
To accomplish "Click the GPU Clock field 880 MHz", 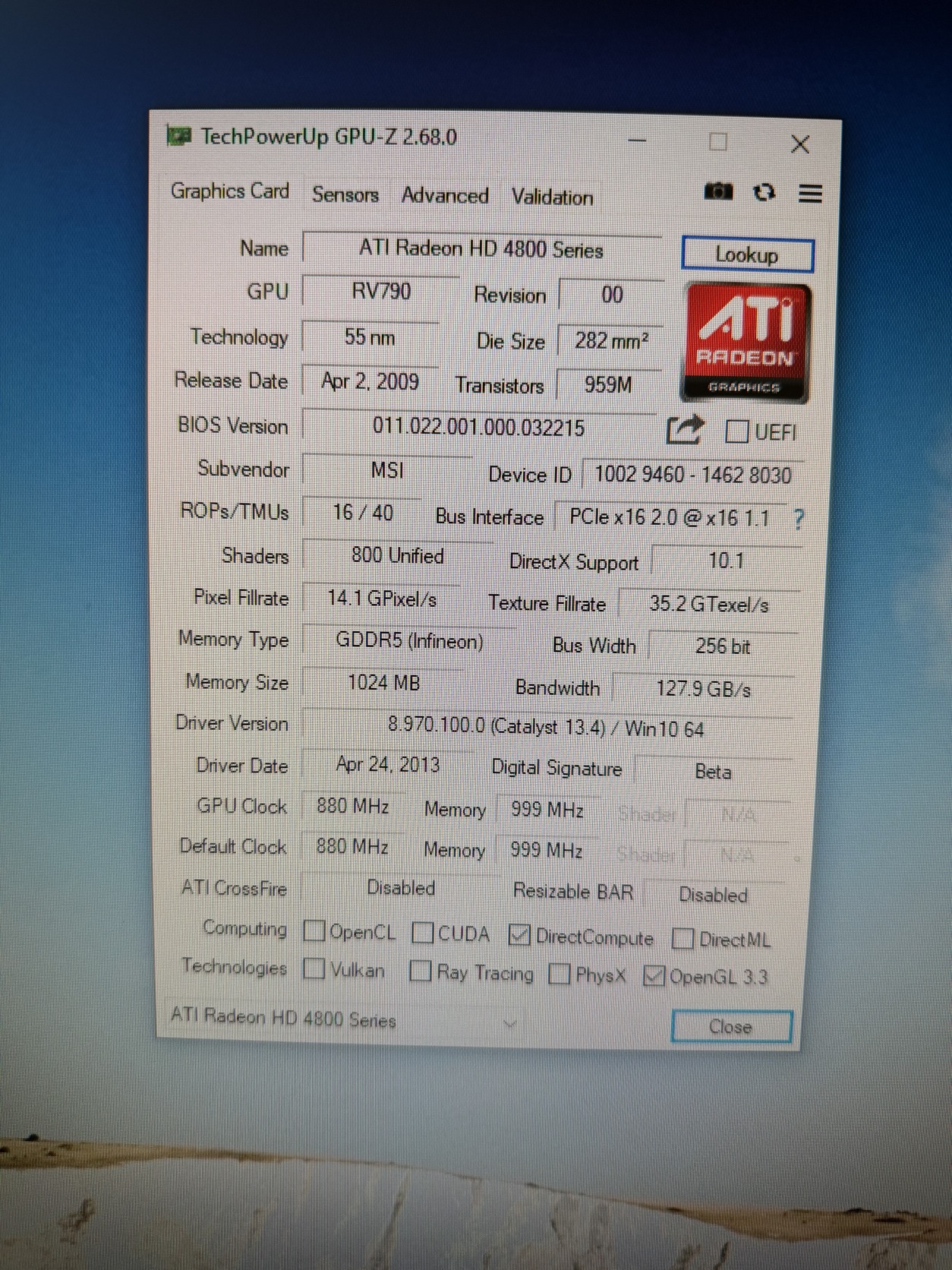I will point(352,805).
